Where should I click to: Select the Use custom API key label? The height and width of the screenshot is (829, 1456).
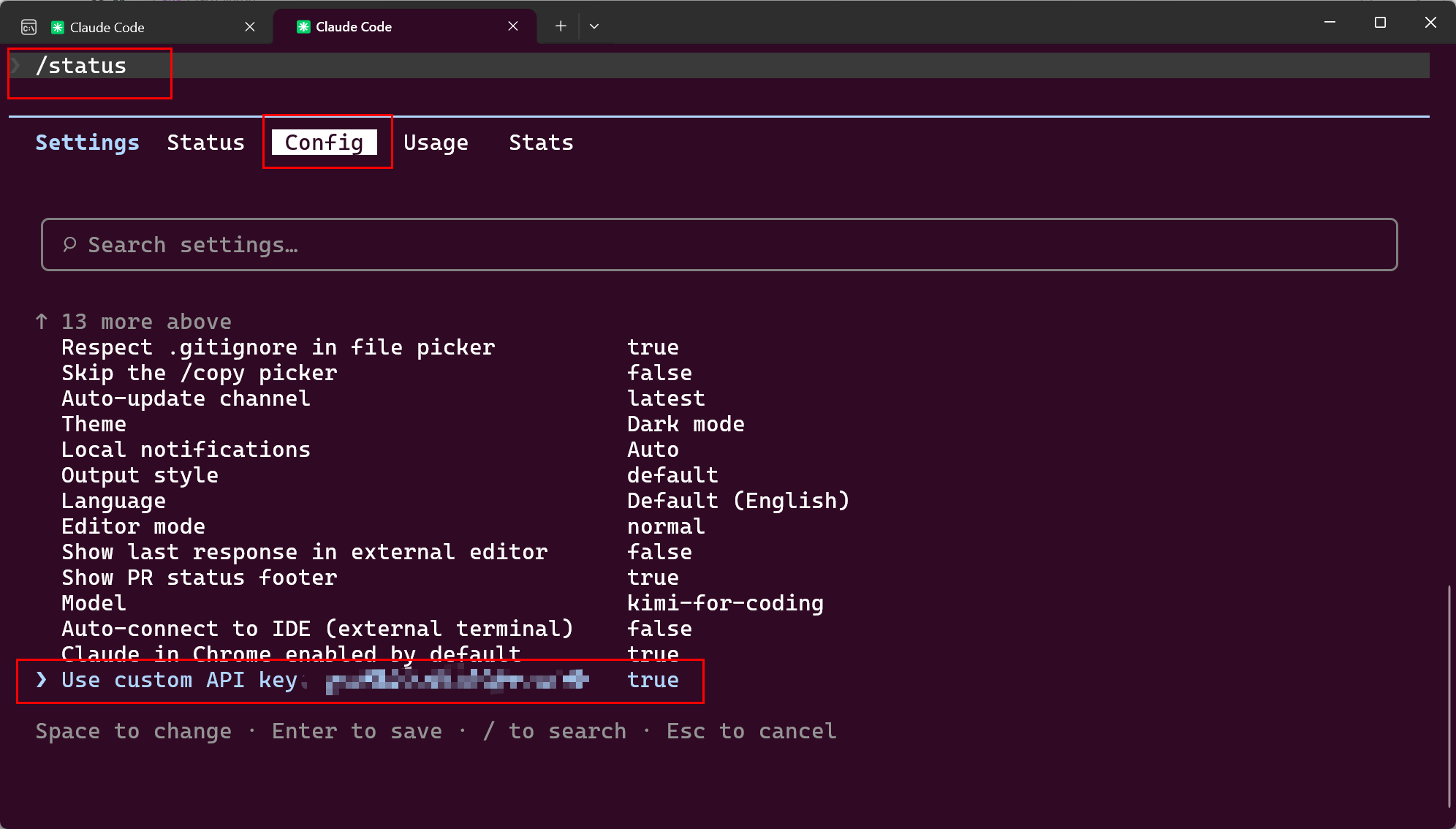(180, 680)
